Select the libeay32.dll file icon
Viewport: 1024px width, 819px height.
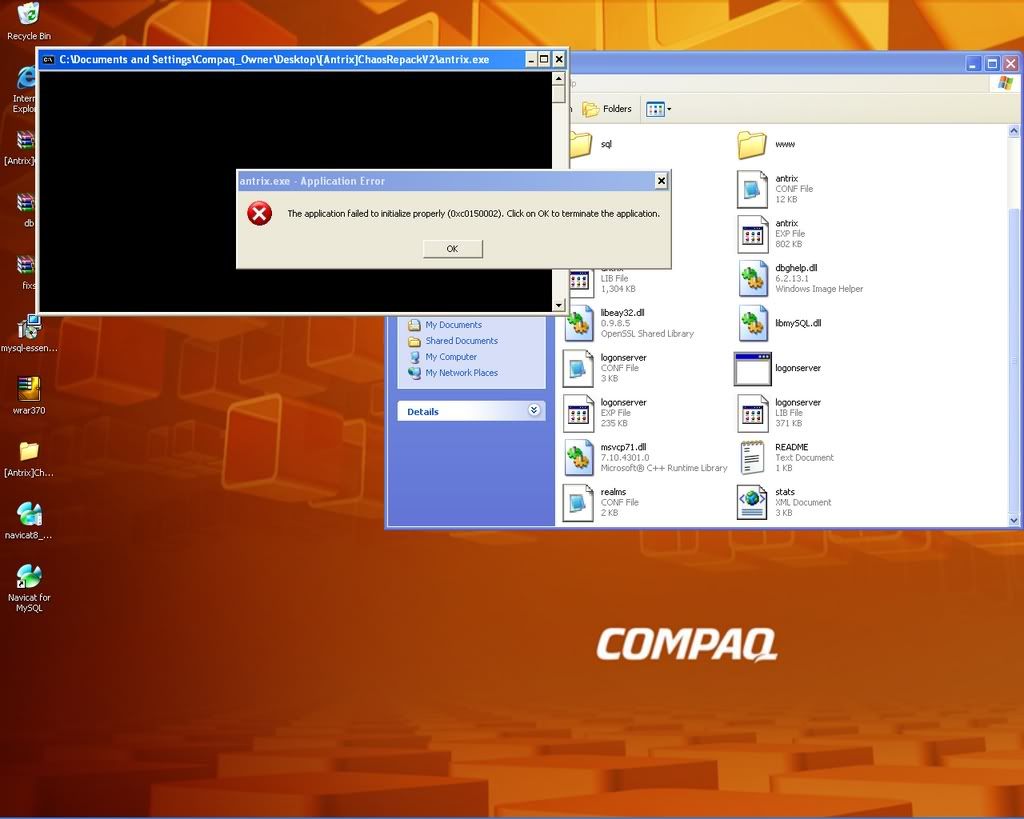click(x=579, y=324)
